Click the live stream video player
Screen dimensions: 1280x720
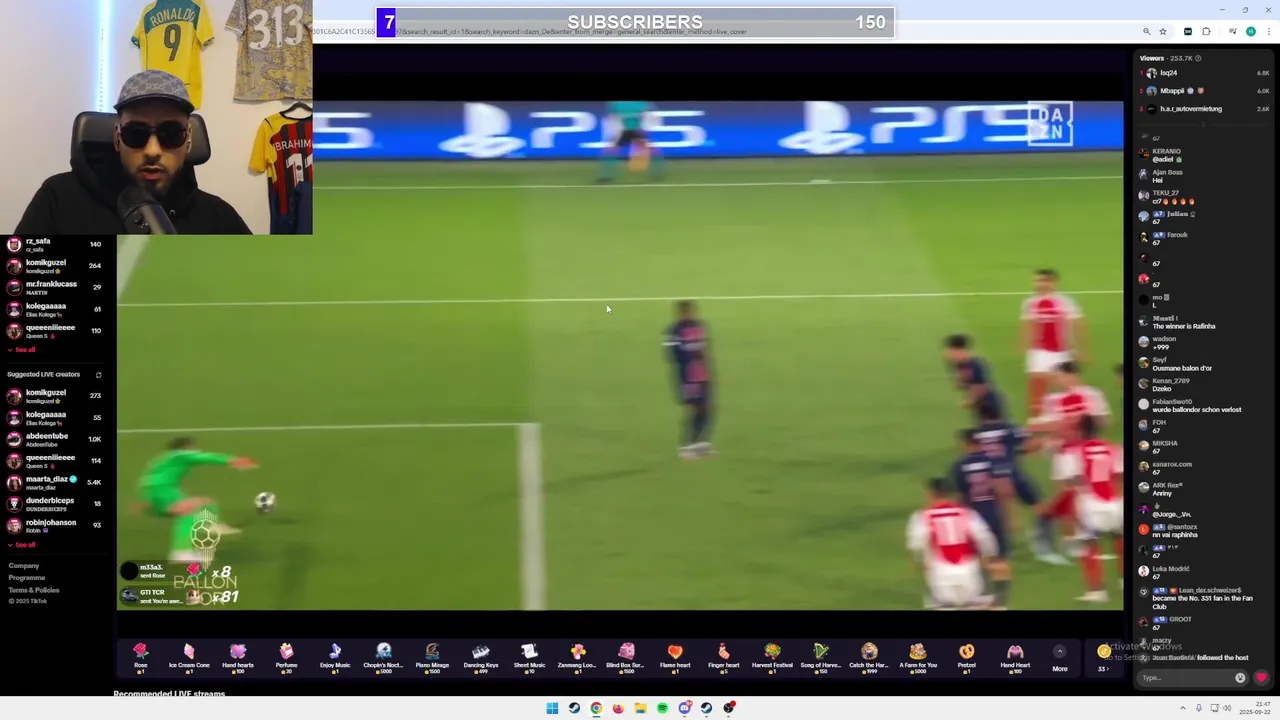[x=620, y=355]
